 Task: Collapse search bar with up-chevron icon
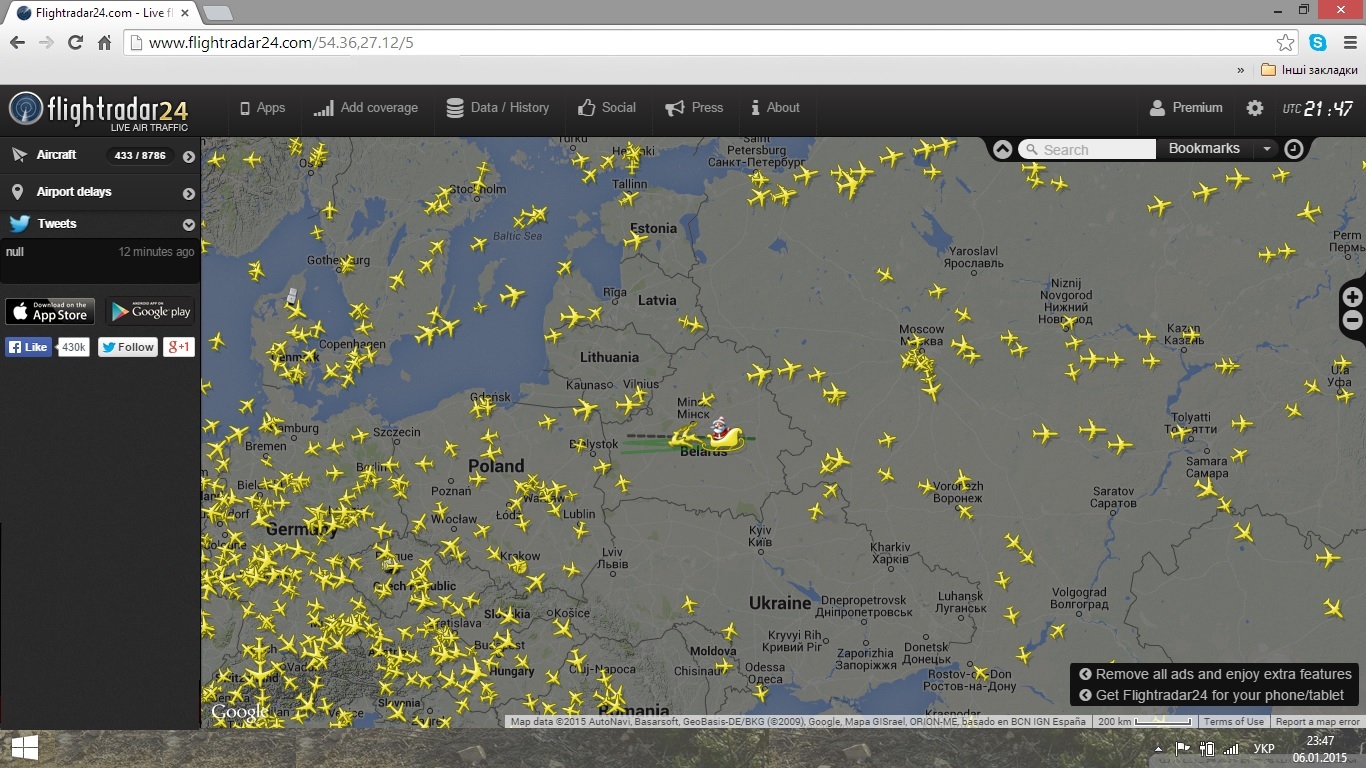1002,149
